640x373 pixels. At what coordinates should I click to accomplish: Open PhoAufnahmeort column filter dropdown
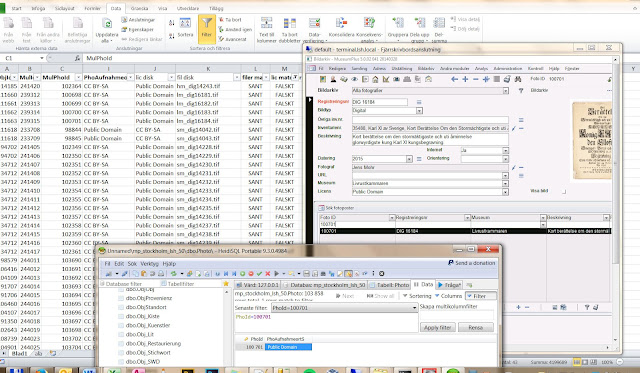coord(131,77)
